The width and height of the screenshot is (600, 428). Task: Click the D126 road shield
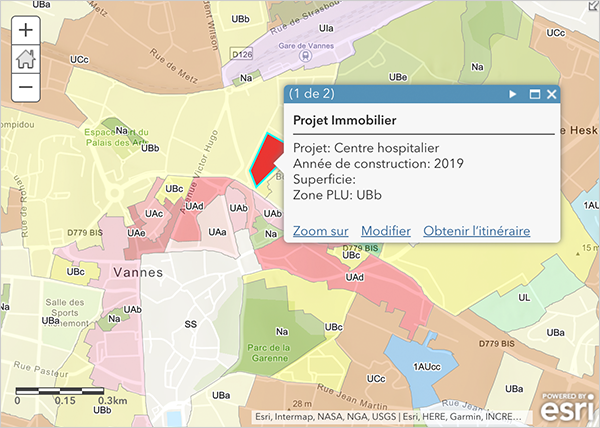(242, 54)
